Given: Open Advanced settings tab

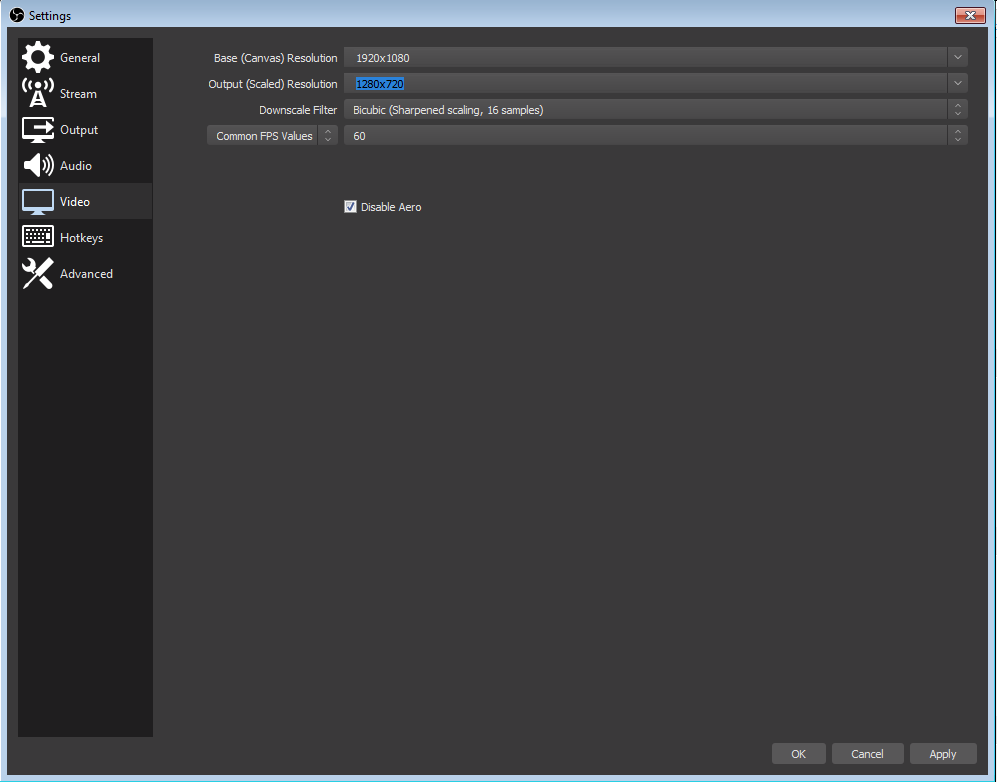Looking at the screenshot, I should click(x=85, y=273).
